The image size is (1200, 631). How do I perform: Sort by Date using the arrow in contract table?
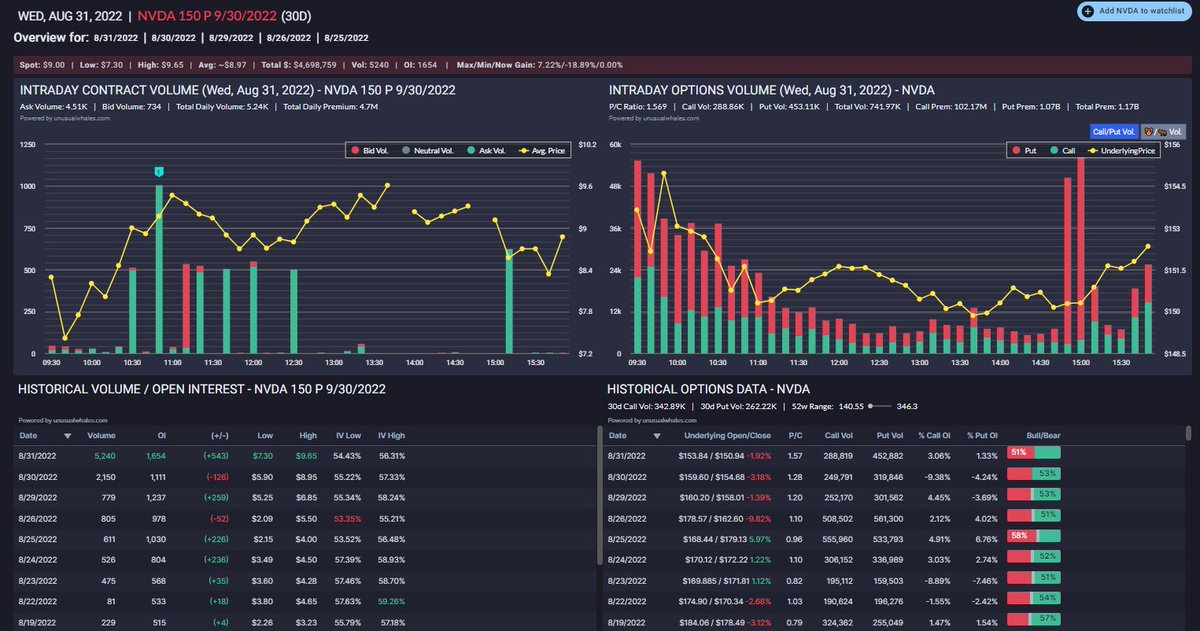[68, 436]
